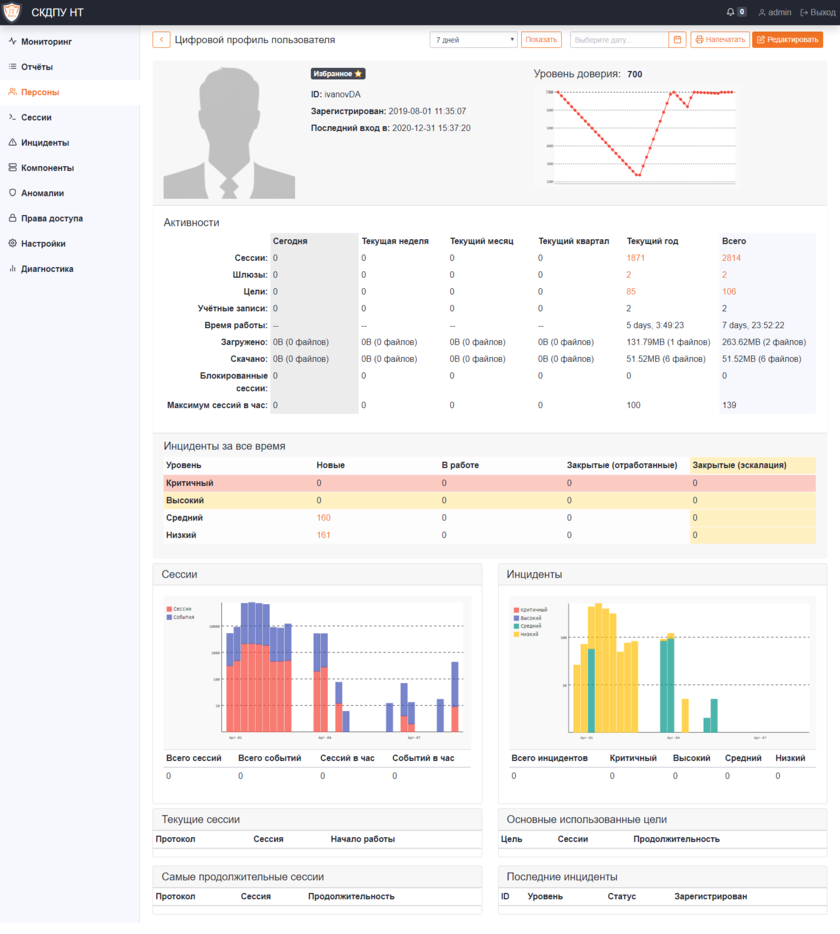The height and width of the screenshot is (934, 840).
Task: Open Аномалии sidebar item
Action: tap(42, 193)
